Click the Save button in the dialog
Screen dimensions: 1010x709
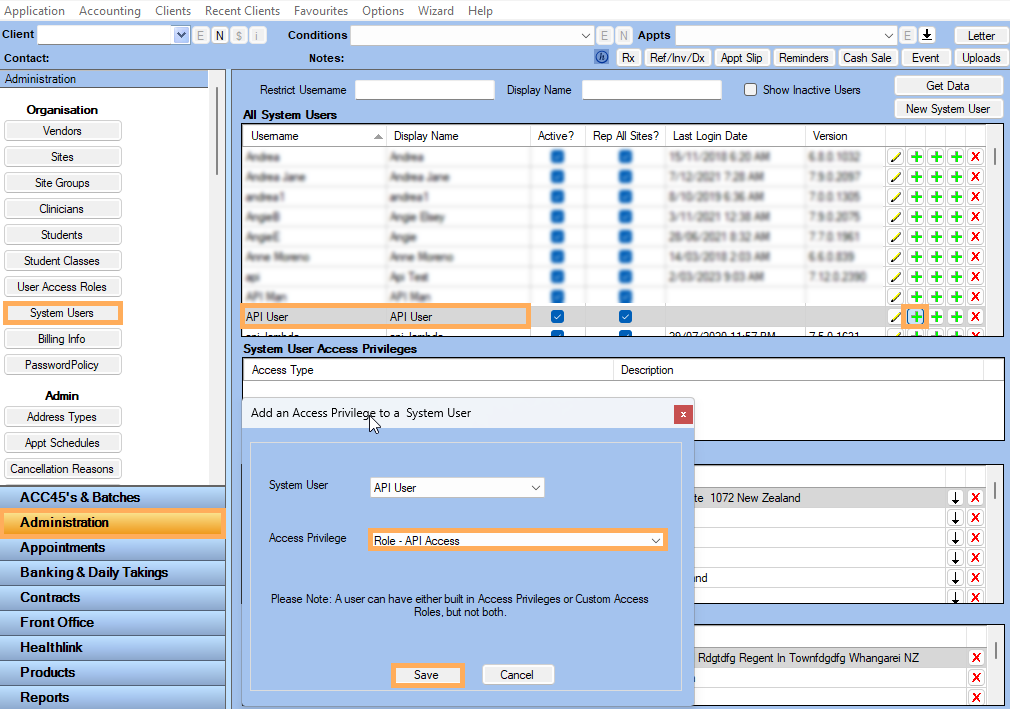coord(426,675)
